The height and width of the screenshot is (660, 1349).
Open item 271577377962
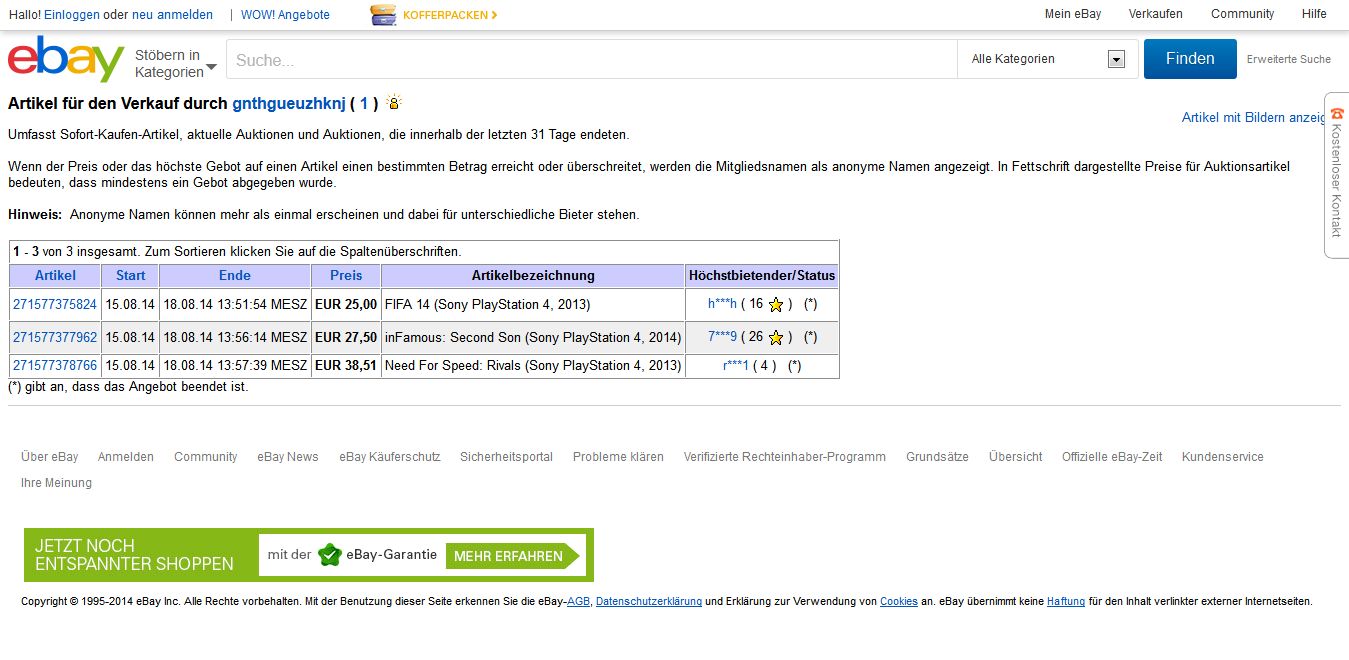(x=55, y=337)
